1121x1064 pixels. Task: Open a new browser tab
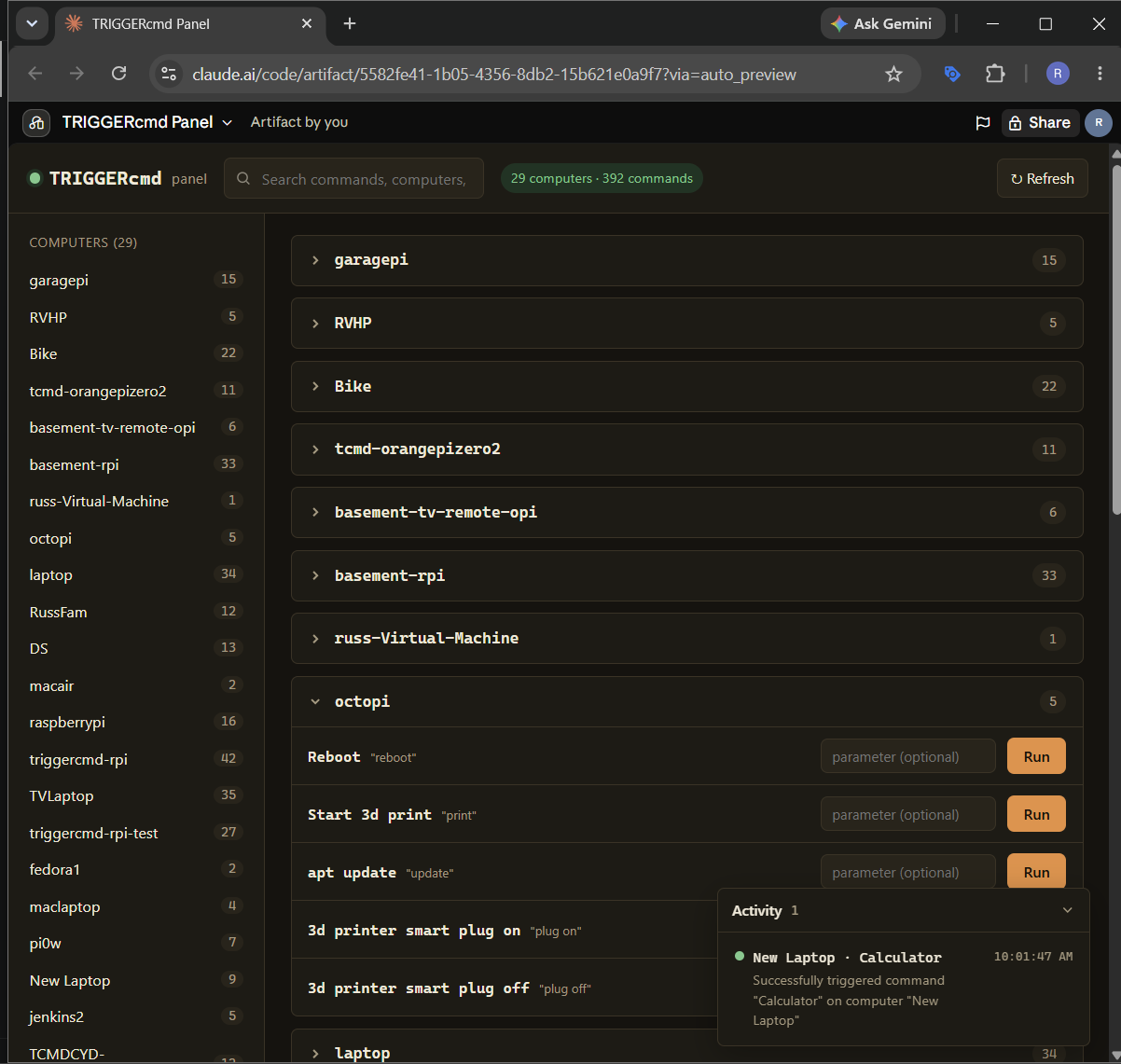(x=350, y=23)
